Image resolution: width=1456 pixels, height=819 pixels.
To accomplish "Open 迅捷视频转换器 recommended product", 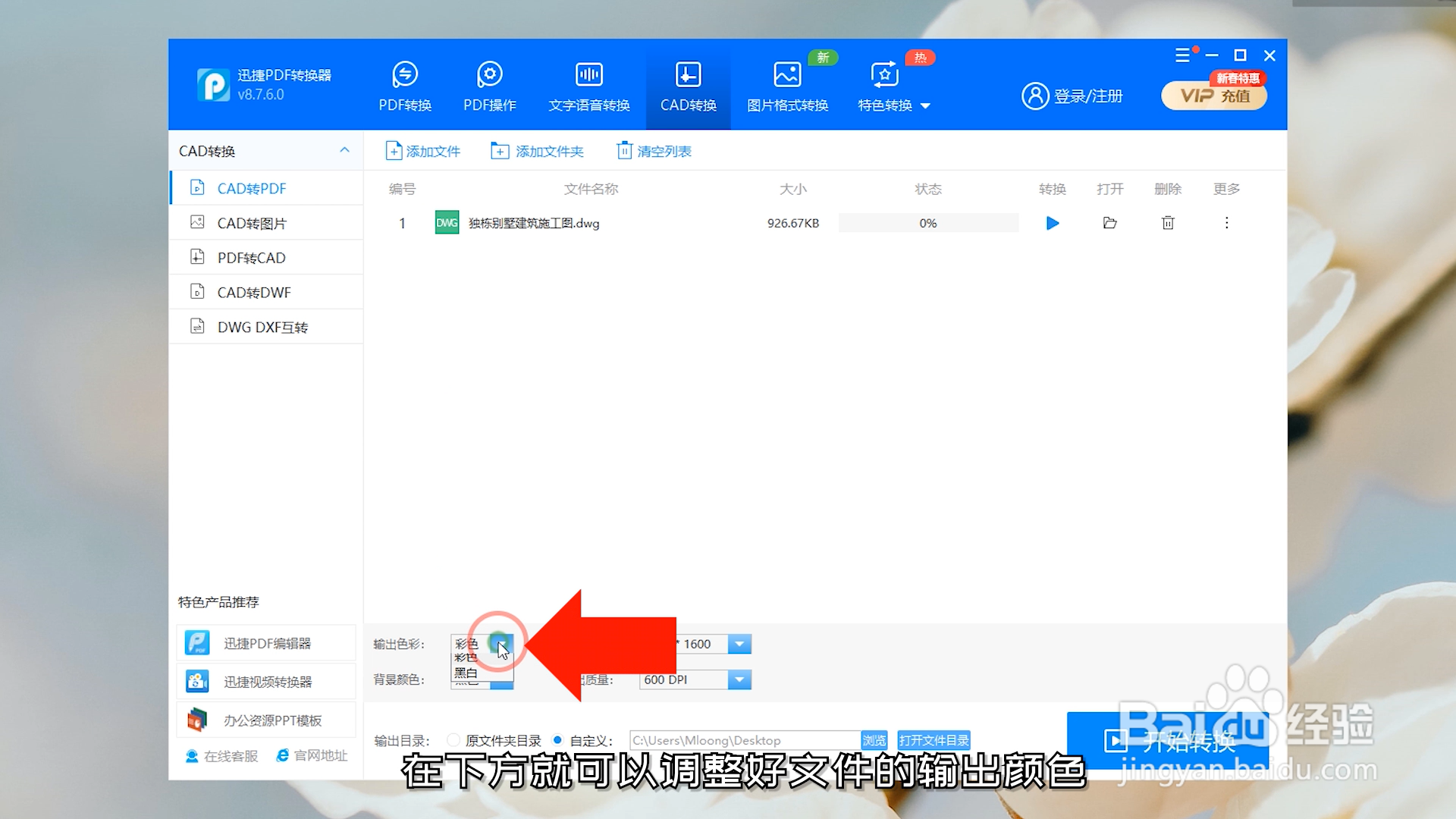I will pos(266,682).
